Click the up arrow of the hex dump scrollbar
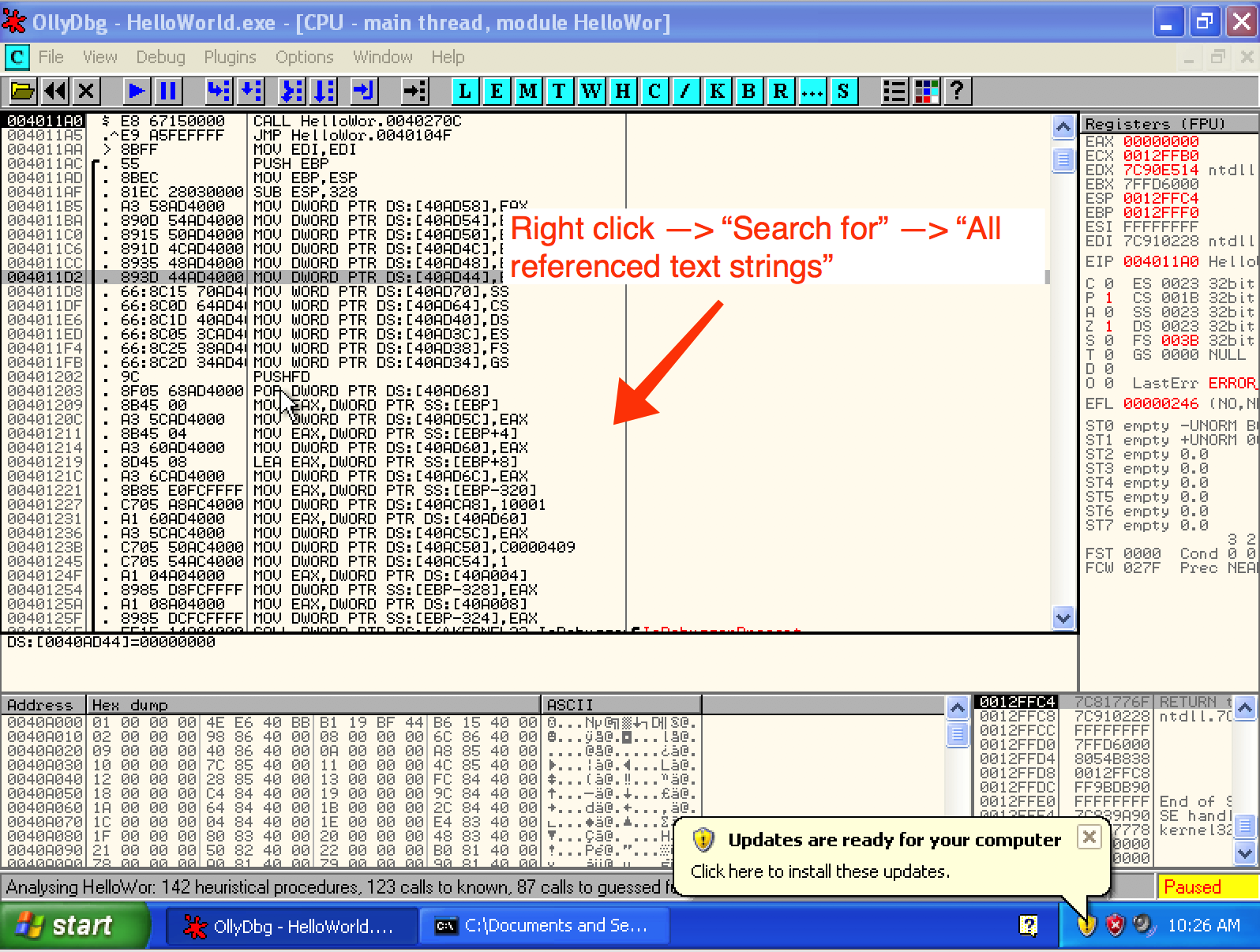This screenshot has height=952, width=1260. [958, 708]
